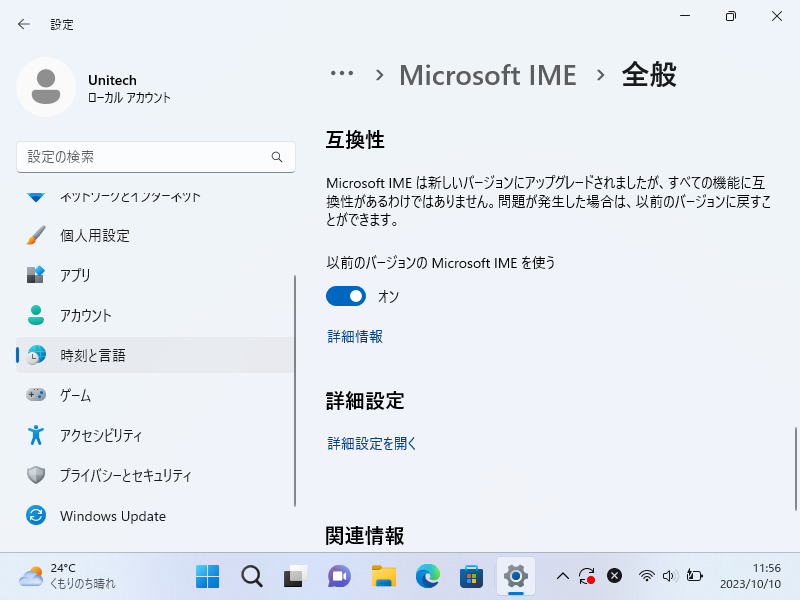
Task: Click the sidebar navigation scrollbar
Action: click(295, 391)
